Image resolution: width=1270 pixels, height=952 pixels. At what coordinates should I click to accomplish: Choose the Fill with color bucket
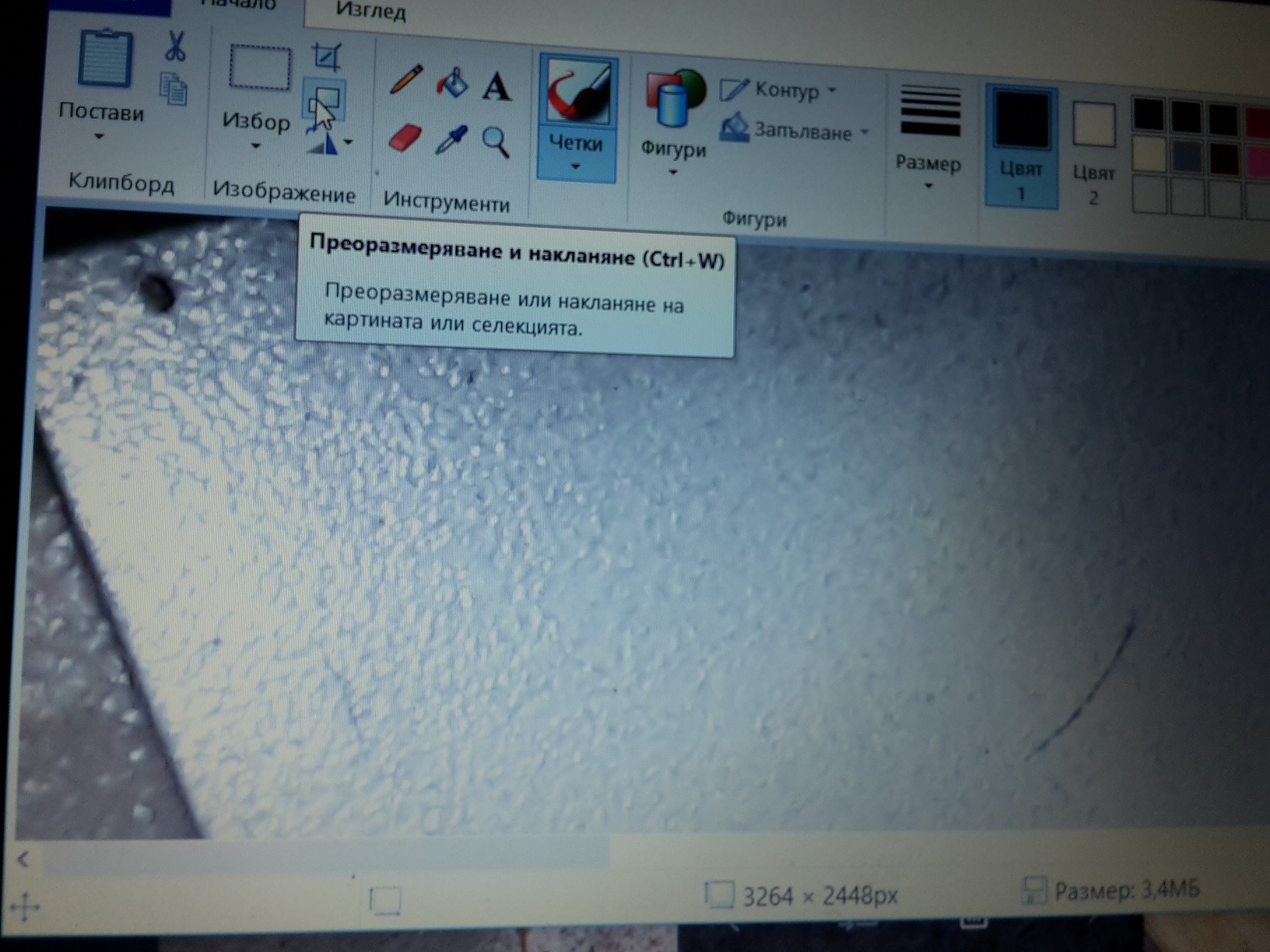pos(452,83)
